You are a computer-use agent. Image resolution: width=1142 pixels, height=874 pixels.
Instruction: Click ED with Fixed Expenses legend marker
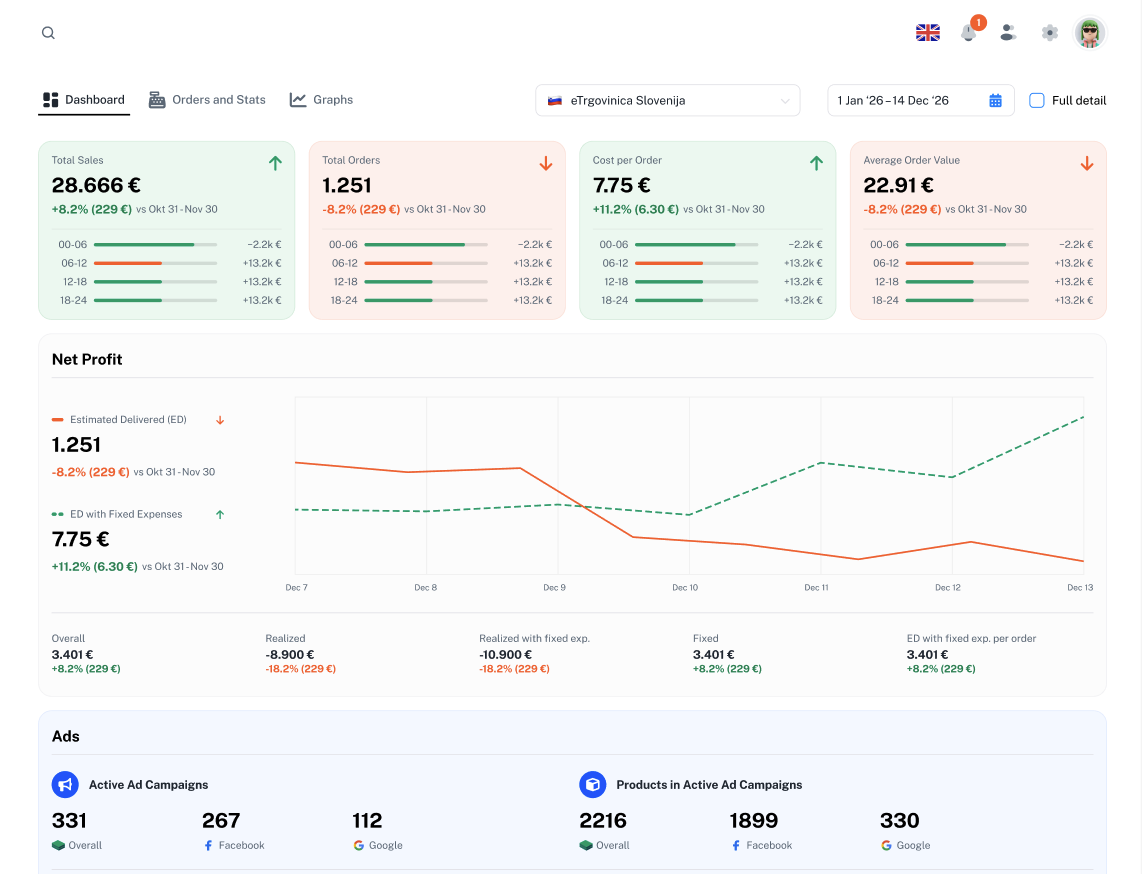pyautogui.click(x=58, y=514)
